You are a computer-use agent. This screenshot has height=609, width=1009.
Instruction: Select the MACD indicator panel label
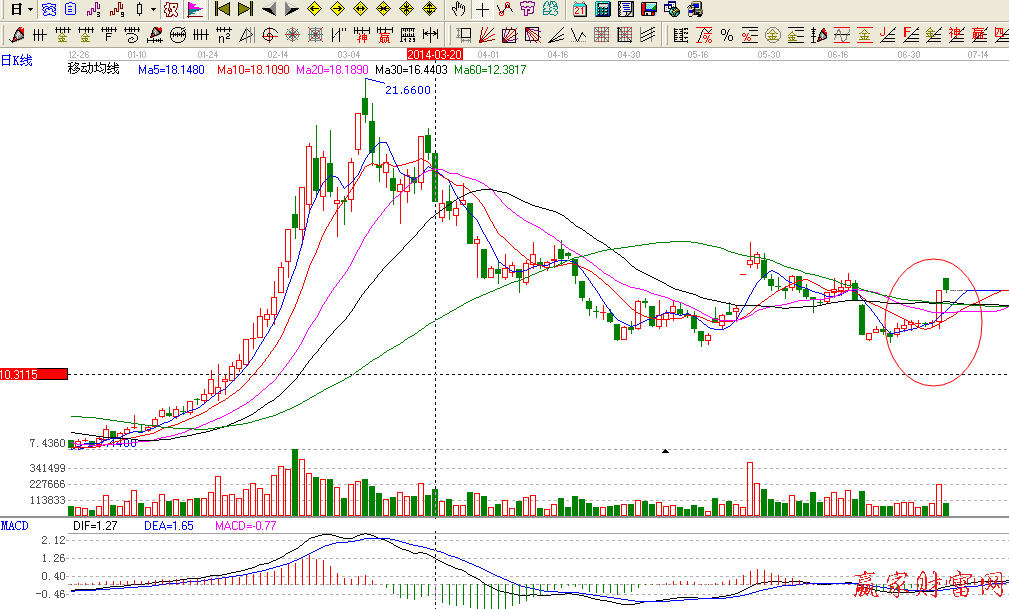[x=15, y=525]
